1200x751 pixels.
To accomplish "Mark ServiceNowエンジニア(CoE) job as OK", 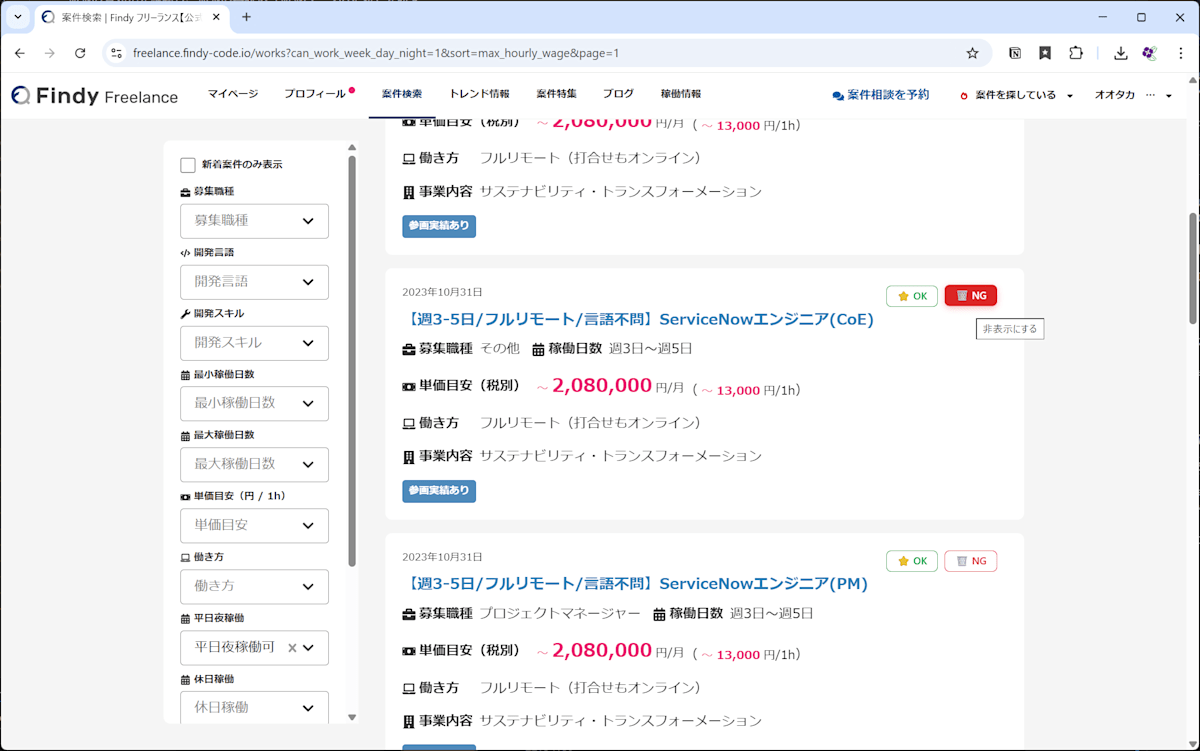I will pos(912,296).
